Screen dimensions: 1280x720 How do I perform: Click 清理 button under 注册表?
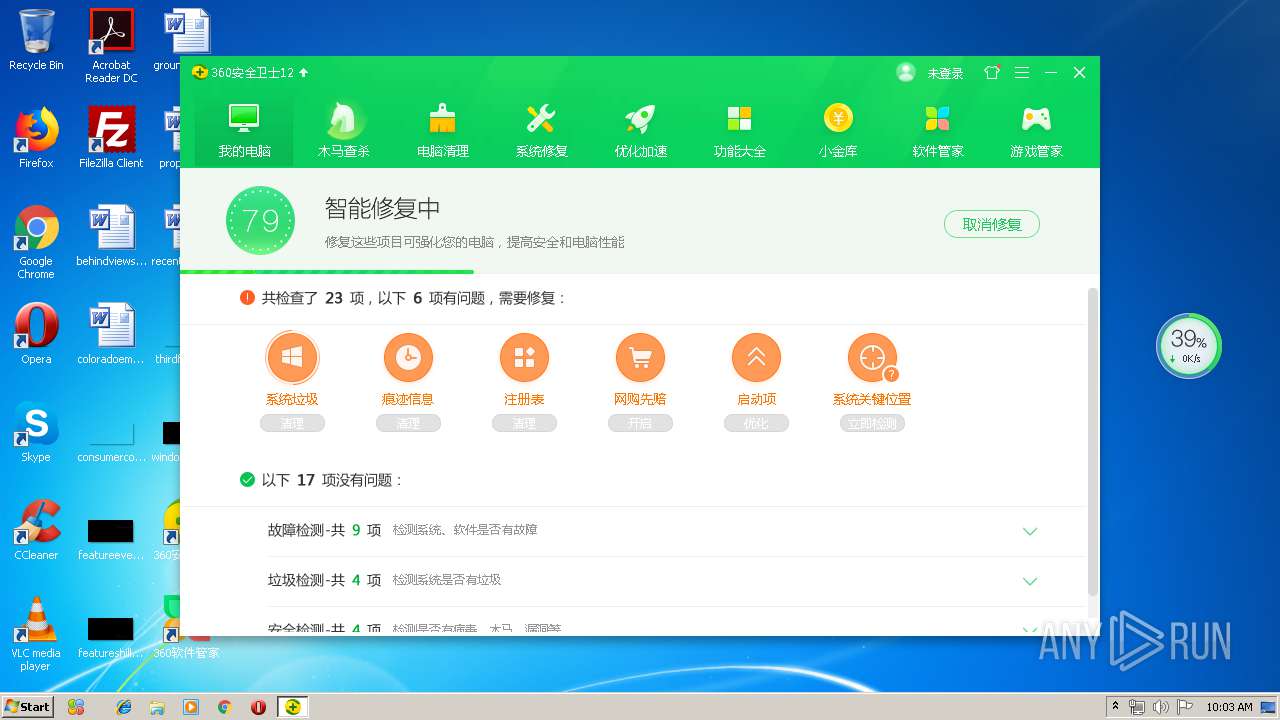524,424
